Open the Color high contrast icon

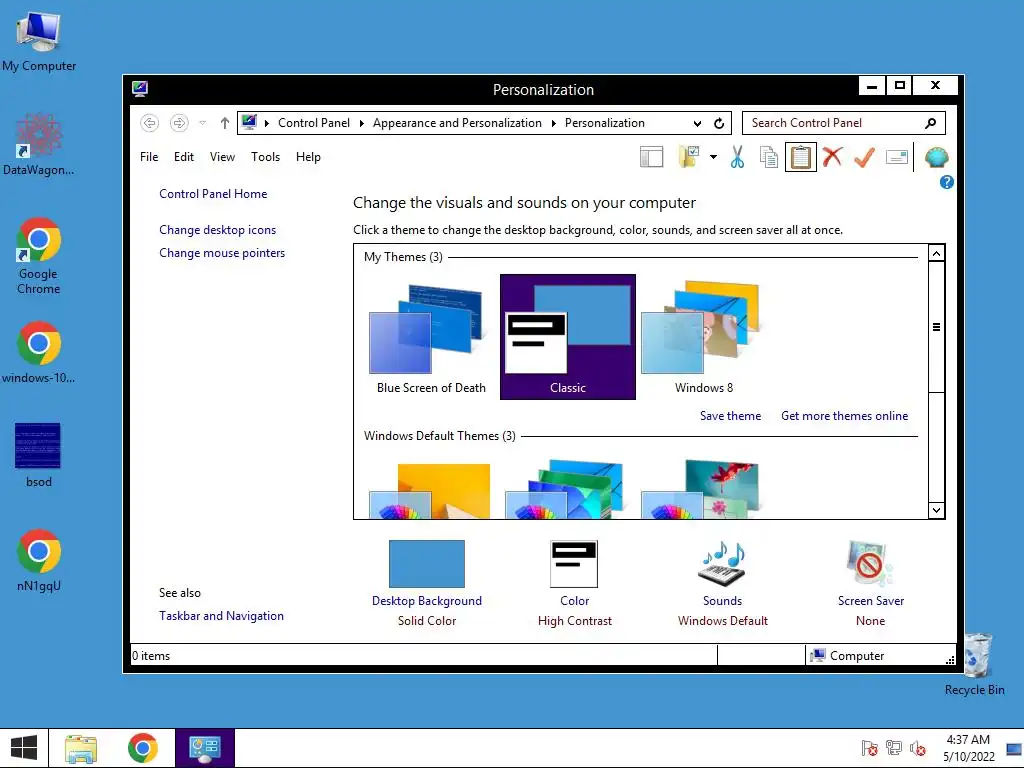point(574,564)
